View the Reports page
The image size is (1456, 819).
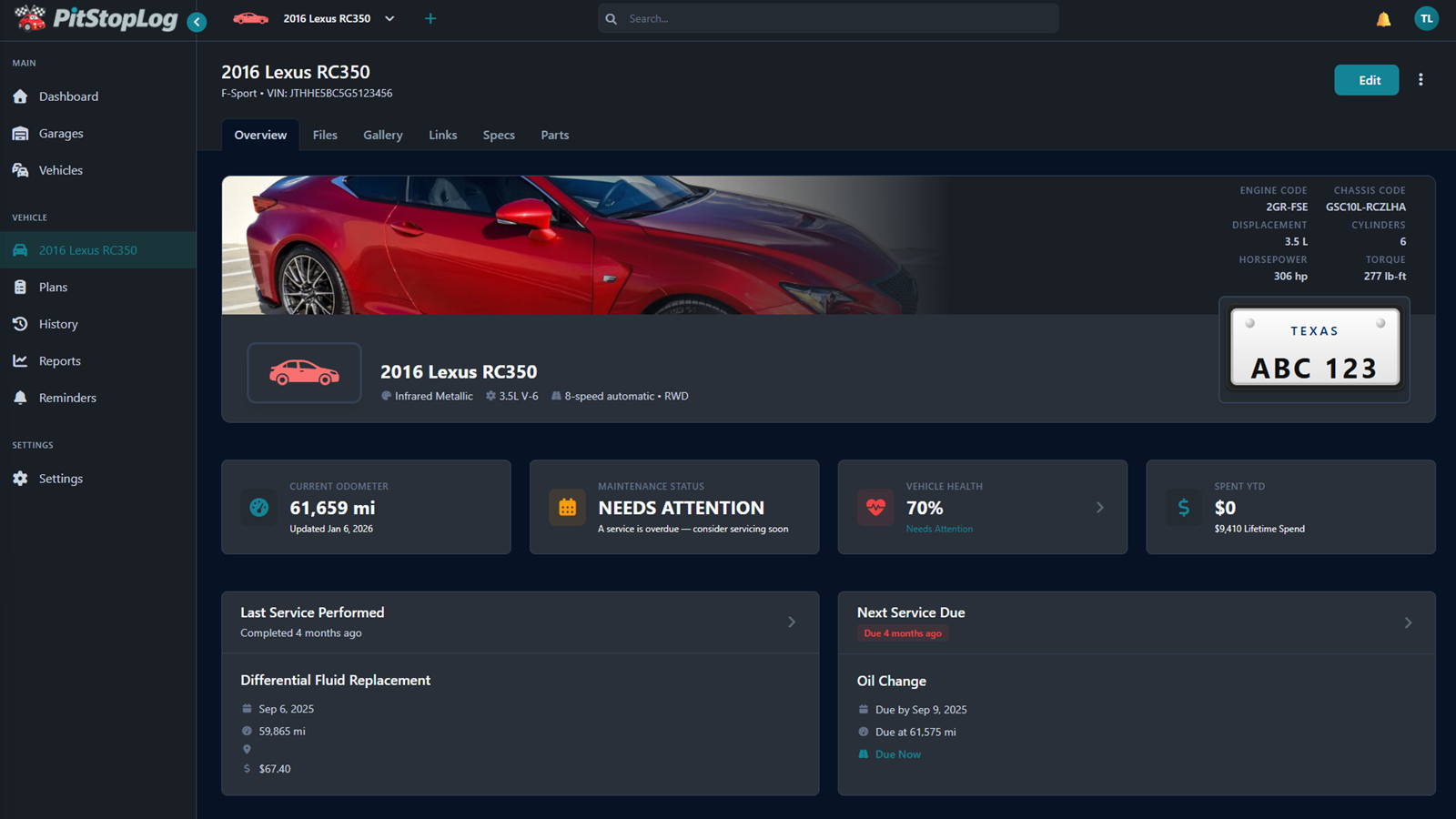pyautogui.click(x=58, y=360)
